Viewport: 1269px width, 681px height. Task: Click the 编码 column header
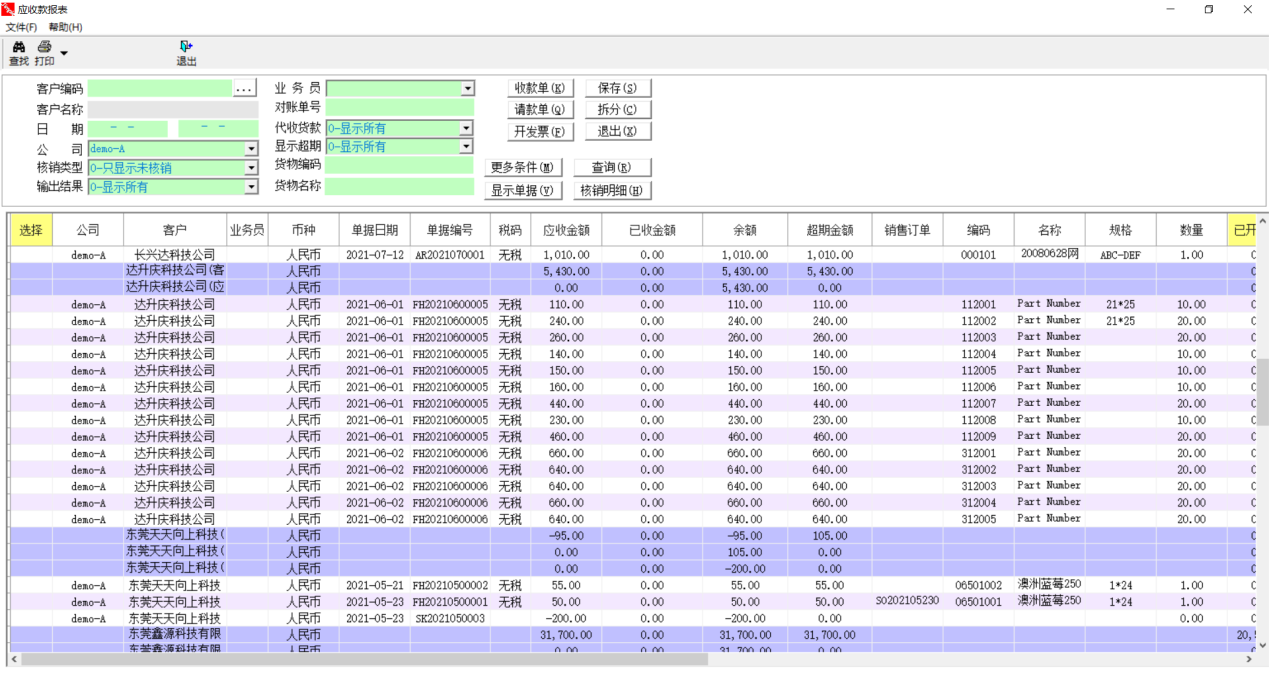pyautogui.click(x=979, y=230)
